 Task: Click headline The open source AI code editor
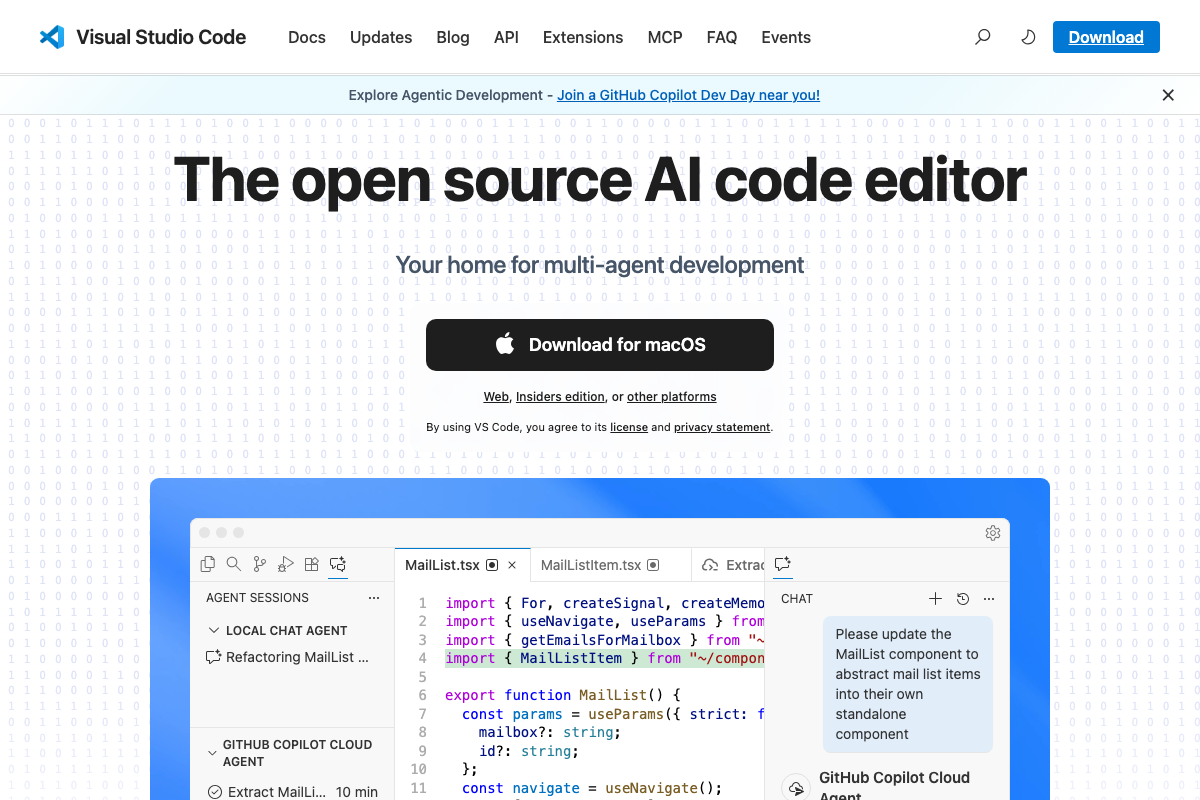coord(600,180)
